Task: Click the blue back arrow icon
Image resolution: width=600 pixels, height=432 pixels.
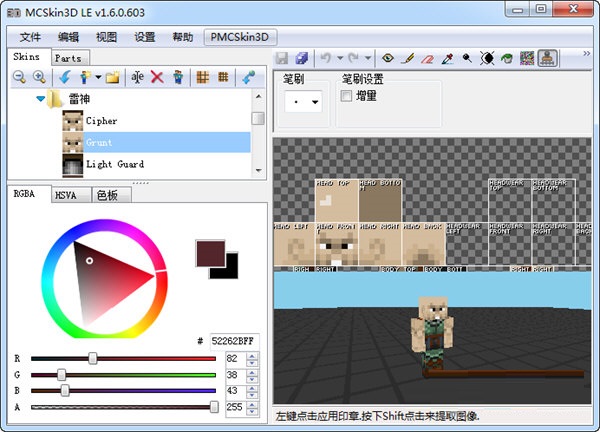Action: point(64,77)
